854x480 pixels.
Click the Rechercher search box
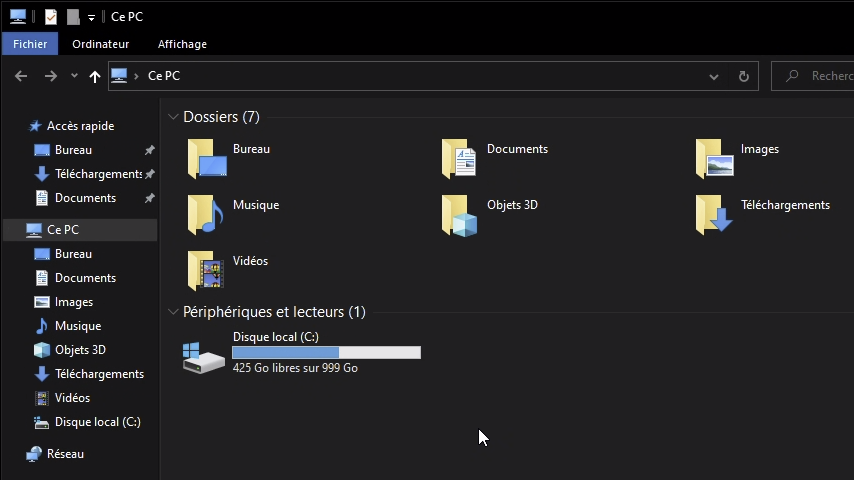pyautogui.click(x=813, y=76)
